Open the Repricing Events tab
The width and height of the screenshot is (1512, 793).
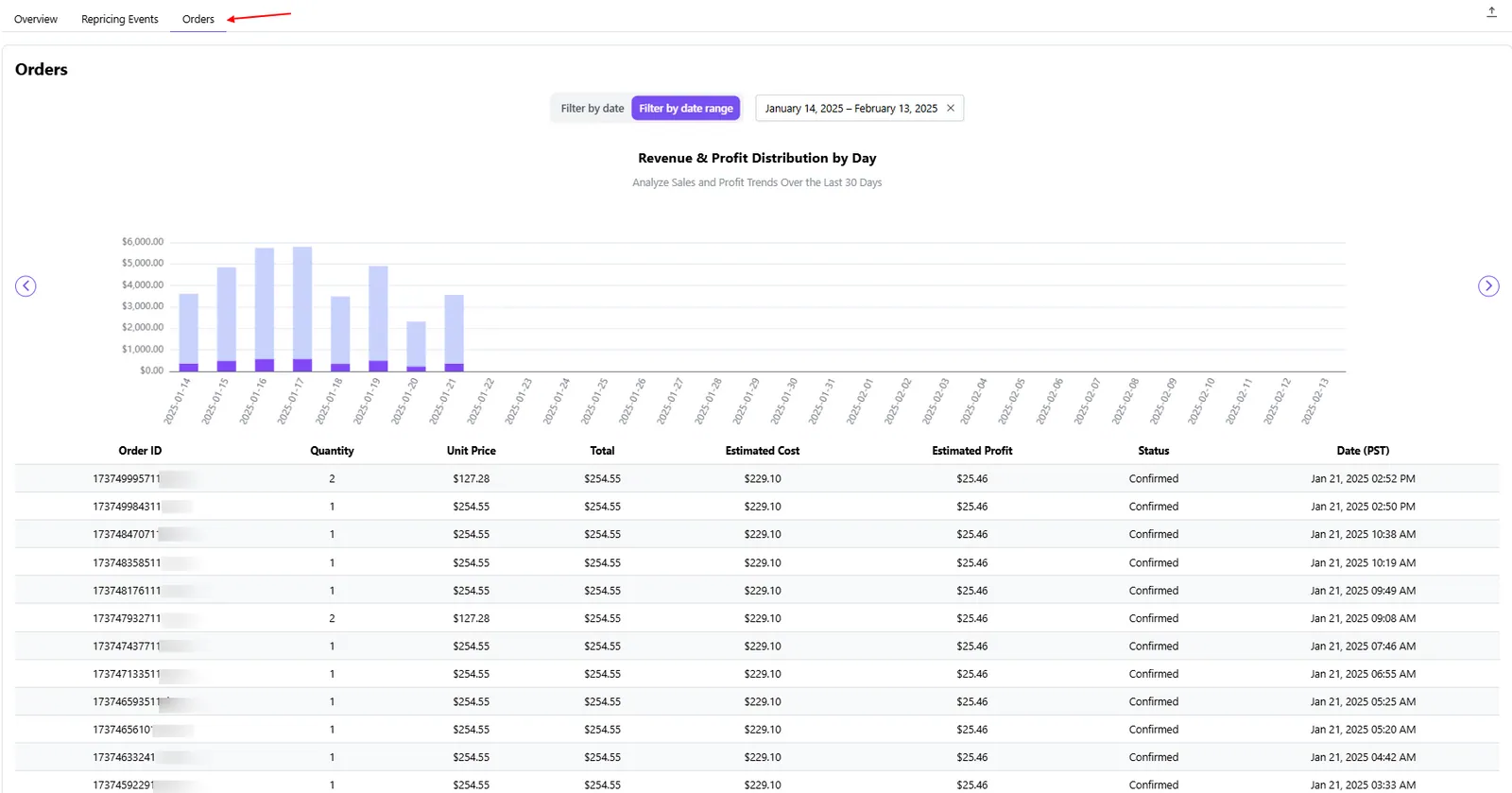pyautogui.click(x=120, y=19)
